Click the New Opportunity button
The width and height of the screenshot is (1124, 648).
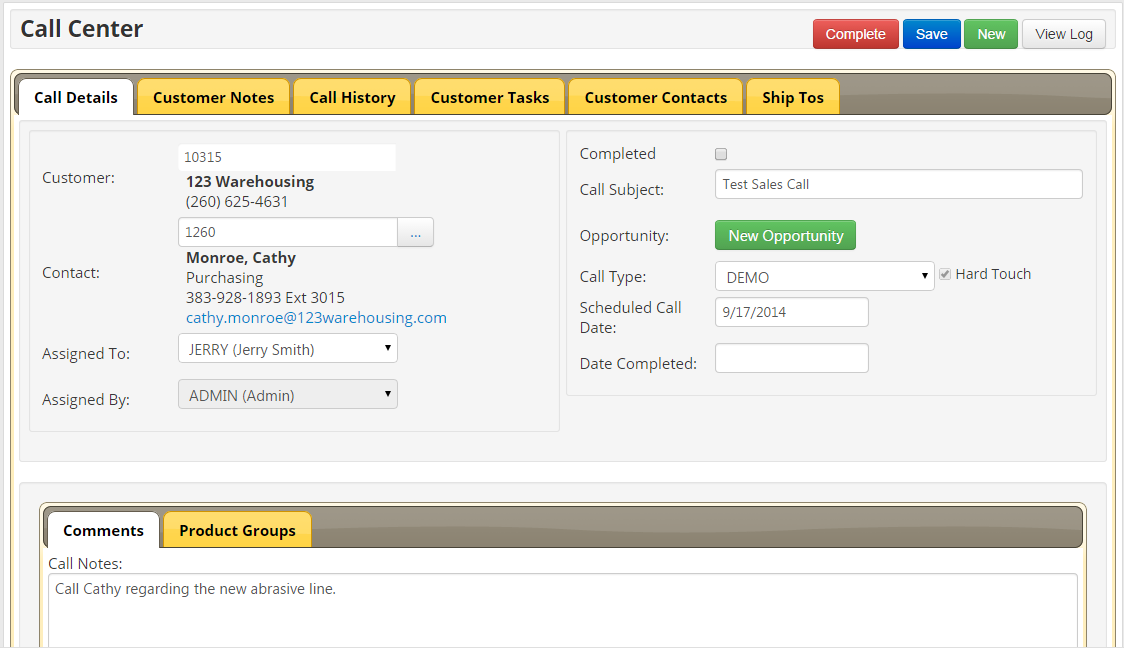click(x=786, y=235)
